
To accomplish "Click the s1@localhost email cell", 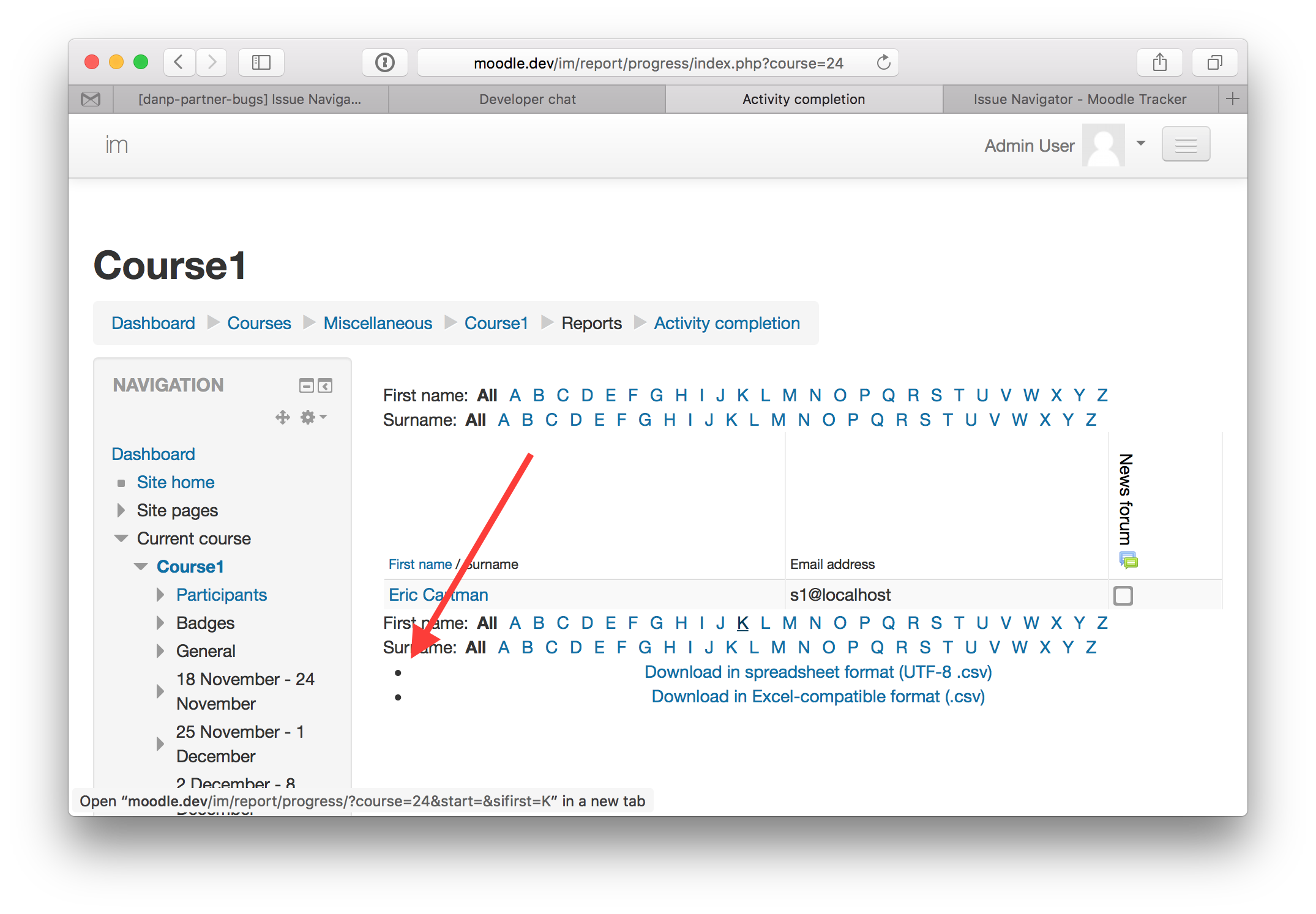I will (840, 595).
